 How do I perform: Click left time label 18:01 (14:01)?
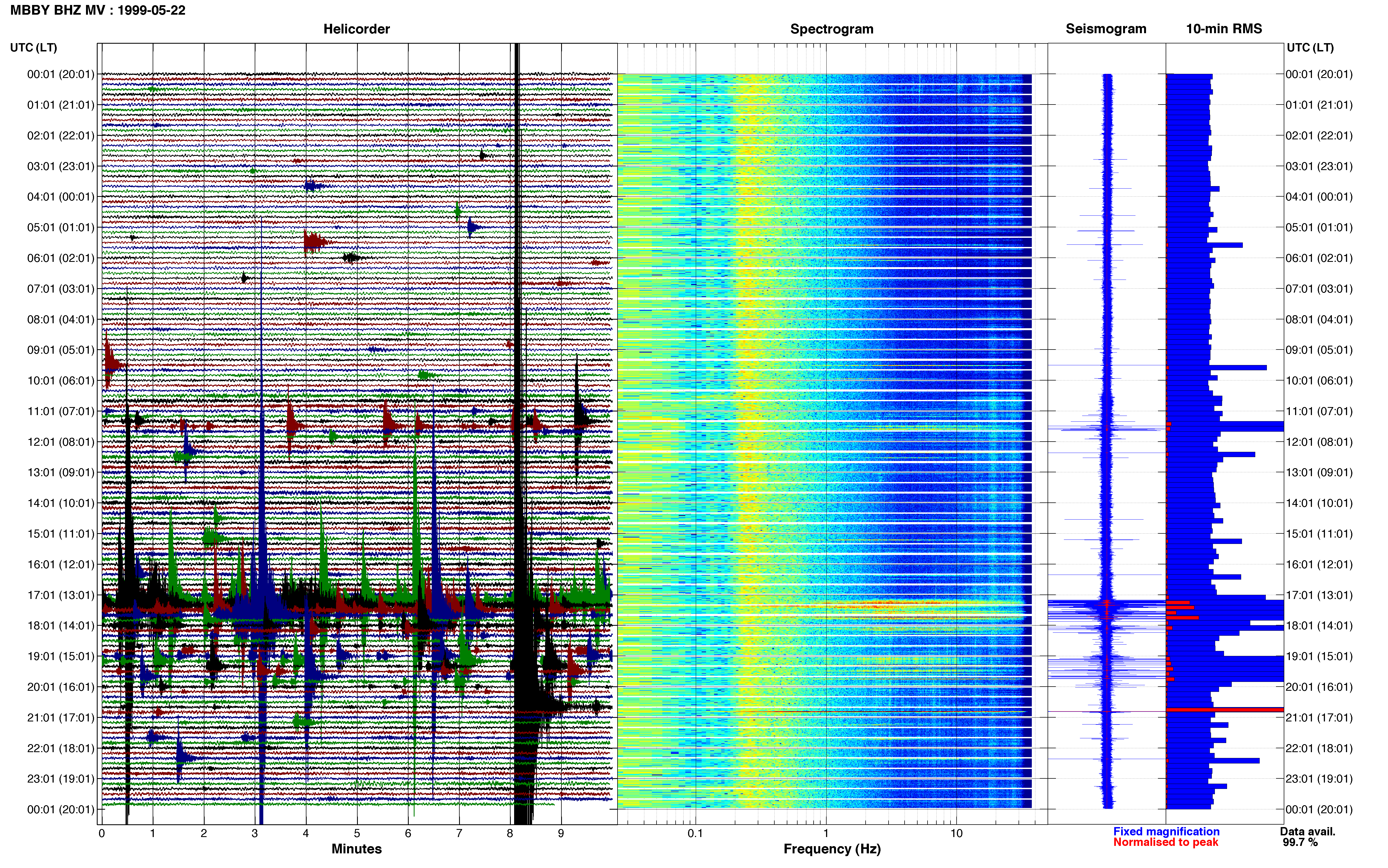click(61, 626)
